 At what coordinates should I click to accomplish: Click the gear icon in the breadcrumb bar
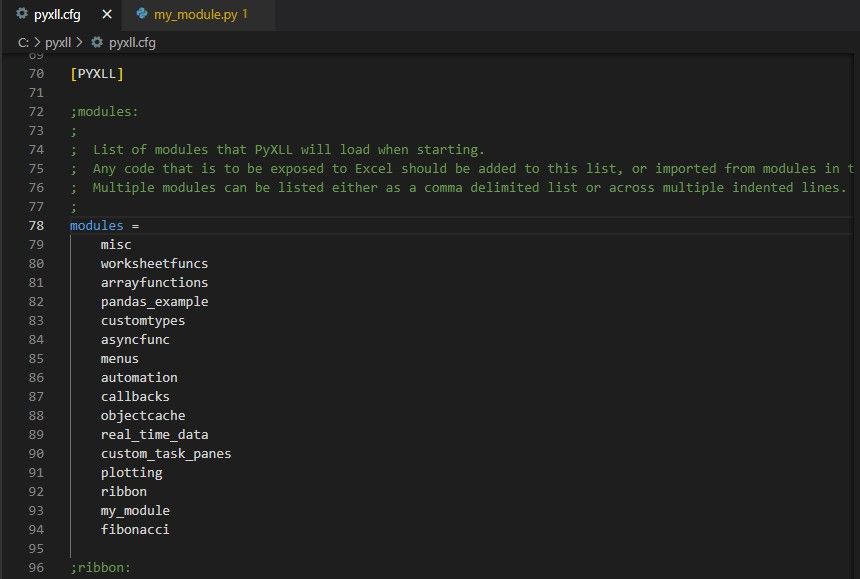point(95,43)
